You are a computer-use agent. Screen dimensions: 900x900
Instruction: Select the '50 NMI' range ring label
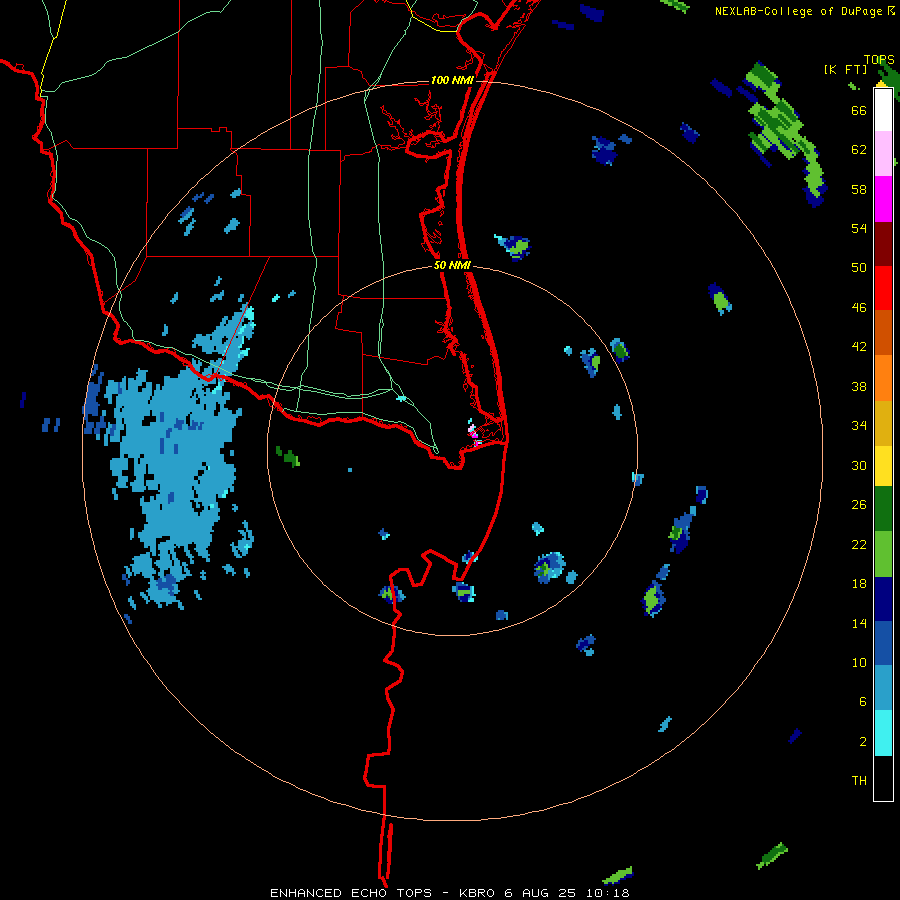(x=452, y=265)
